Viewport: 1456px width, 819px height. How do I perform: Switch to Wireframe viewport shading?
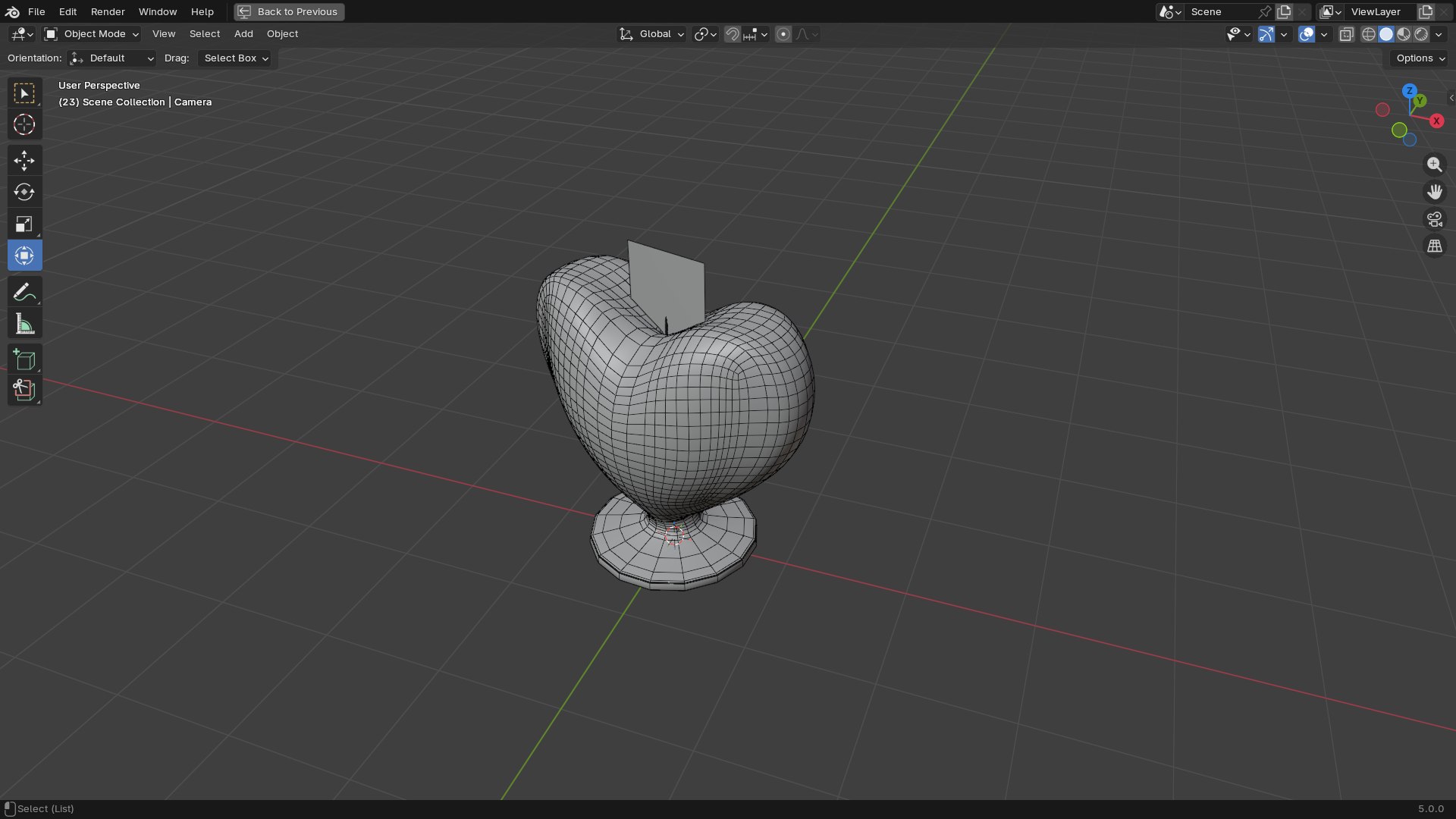1369,34
